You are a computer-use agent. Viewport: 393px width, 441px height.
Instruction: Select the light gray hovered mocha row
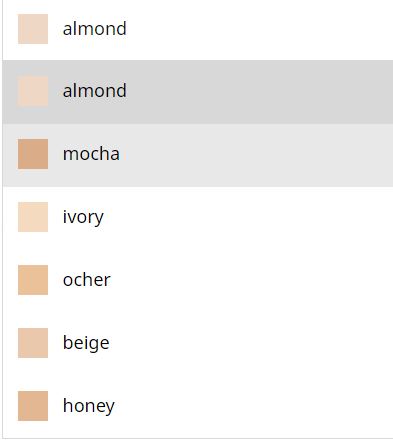click(x=198, y=155)
